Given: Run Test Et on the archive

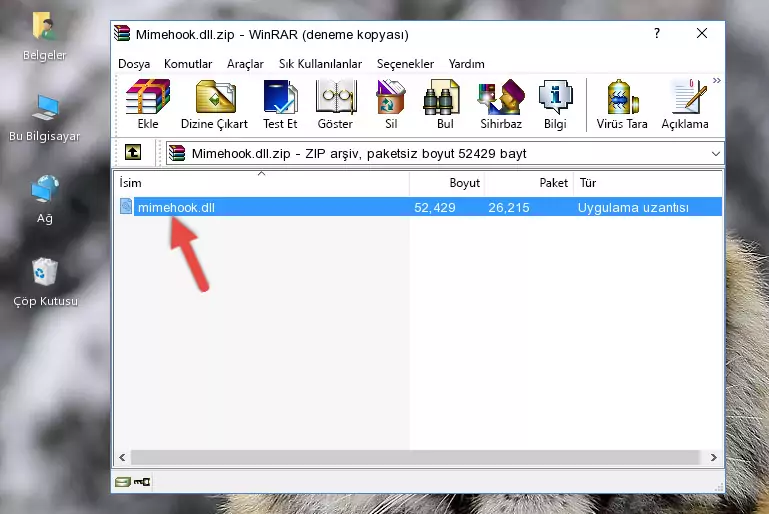Looking at the screenshot, I should 280,104.
